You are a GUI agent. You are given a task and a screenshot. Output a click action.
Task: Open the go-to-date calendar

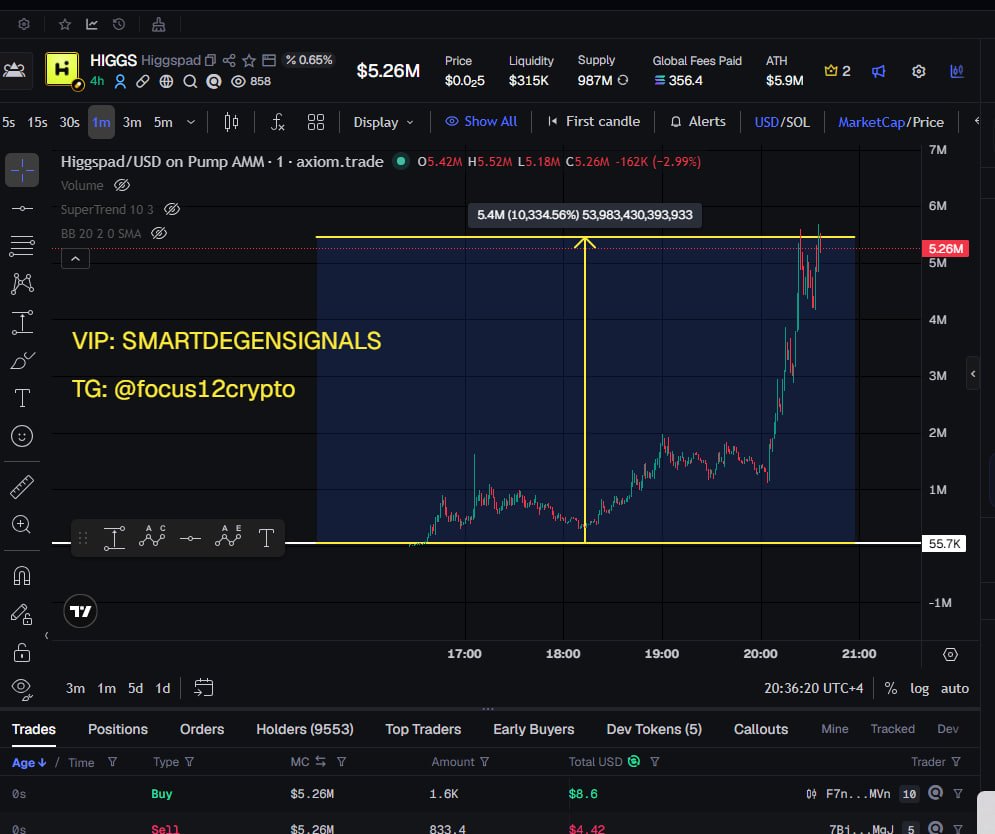tap(204, 687)
